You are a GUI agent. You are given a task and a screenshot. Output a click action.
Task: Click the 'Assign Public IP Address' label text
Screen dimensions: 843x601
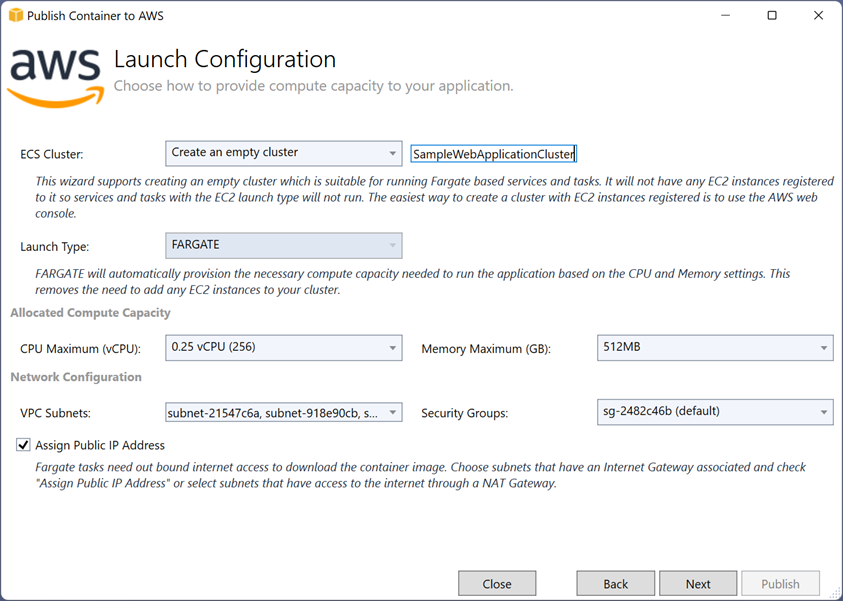pos(100,445)
